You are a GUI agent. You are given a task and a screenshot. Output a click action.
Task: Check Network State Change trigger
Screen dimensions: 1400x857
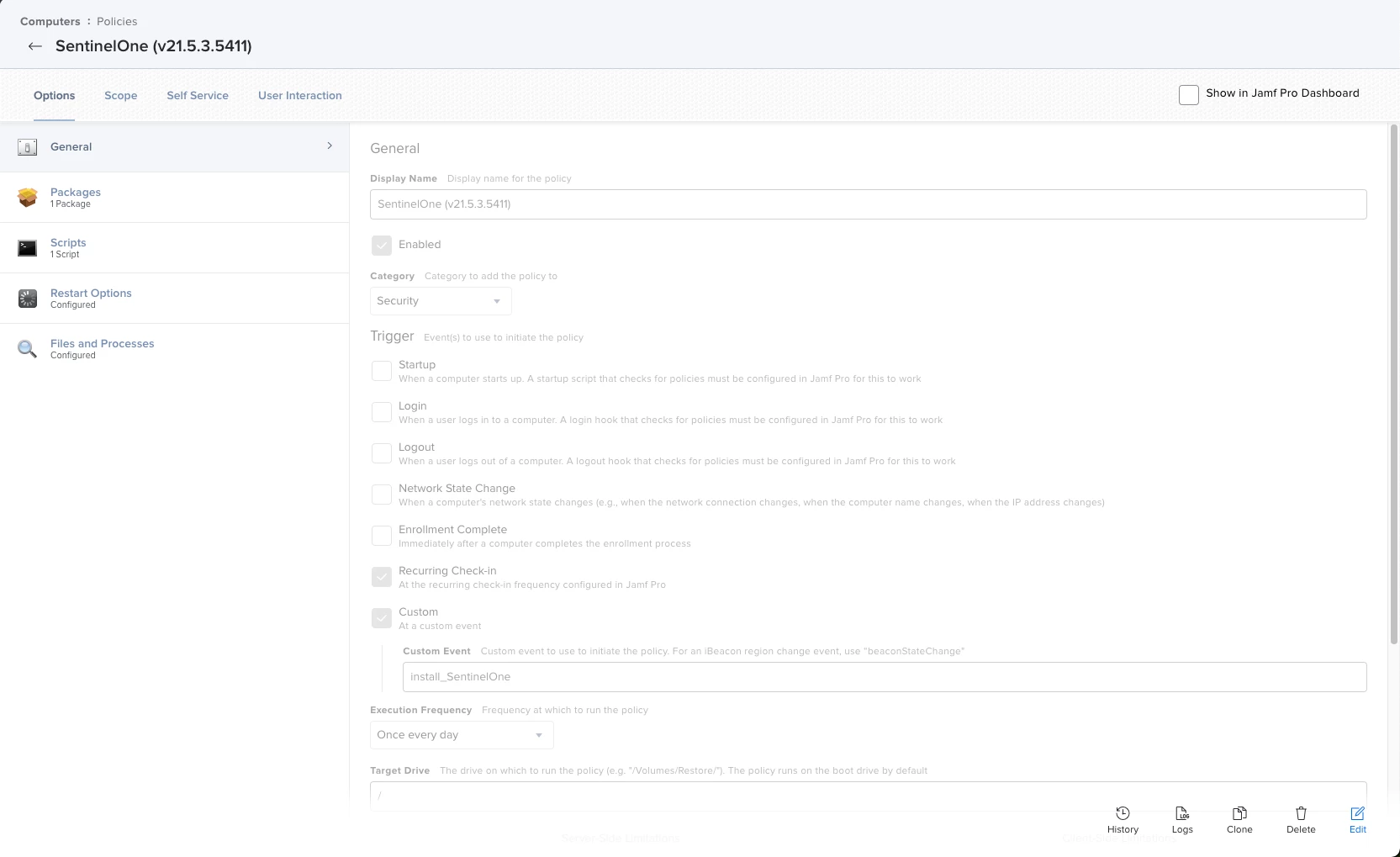coord(382,495)
